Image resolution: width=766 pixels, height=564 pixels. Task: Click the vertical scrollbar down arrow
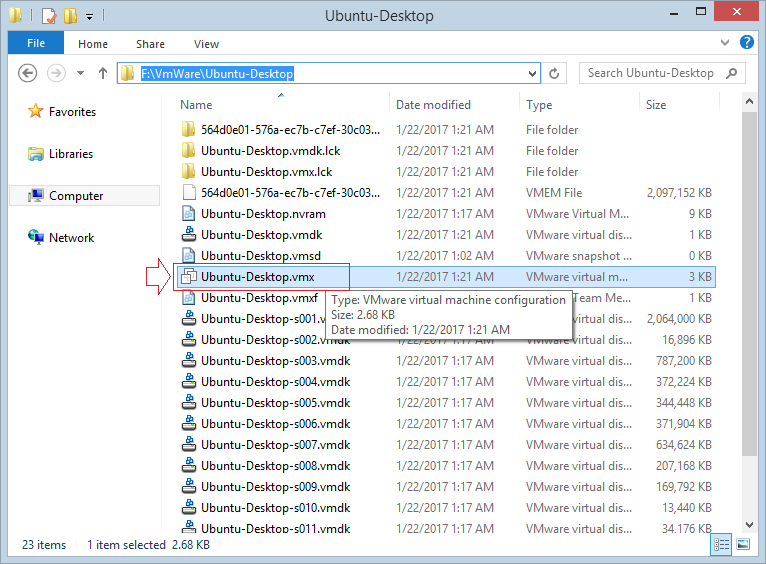click(x=749, y=524)
